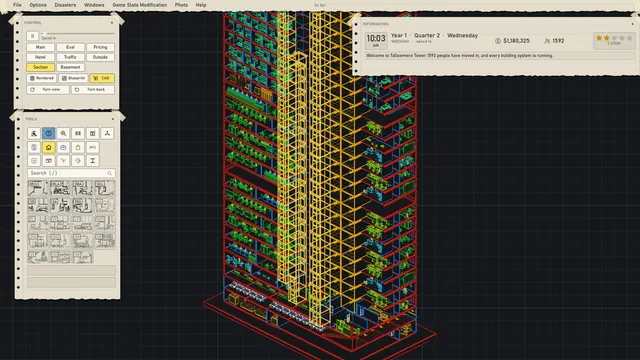Enable the Pricing overlay view
This screenshot has height=360, width=640.
coord(100,47)
